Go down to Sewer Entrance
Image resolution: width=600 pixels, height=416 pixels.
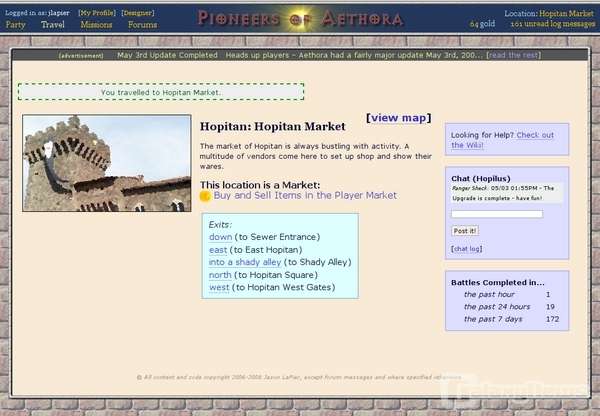pyautogui.click(x=220, y=237)
